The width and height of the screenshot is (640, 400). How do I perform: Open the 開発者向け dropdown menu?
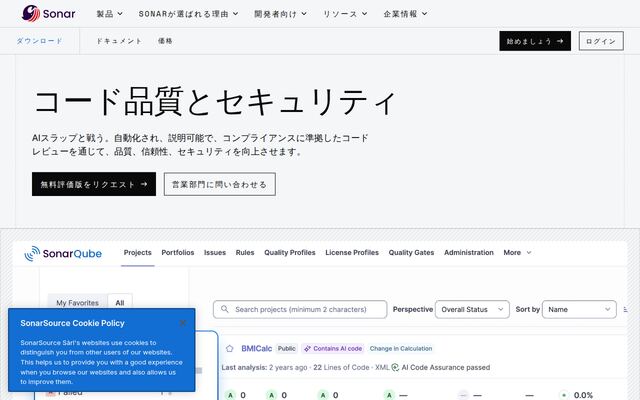(280, 13)
